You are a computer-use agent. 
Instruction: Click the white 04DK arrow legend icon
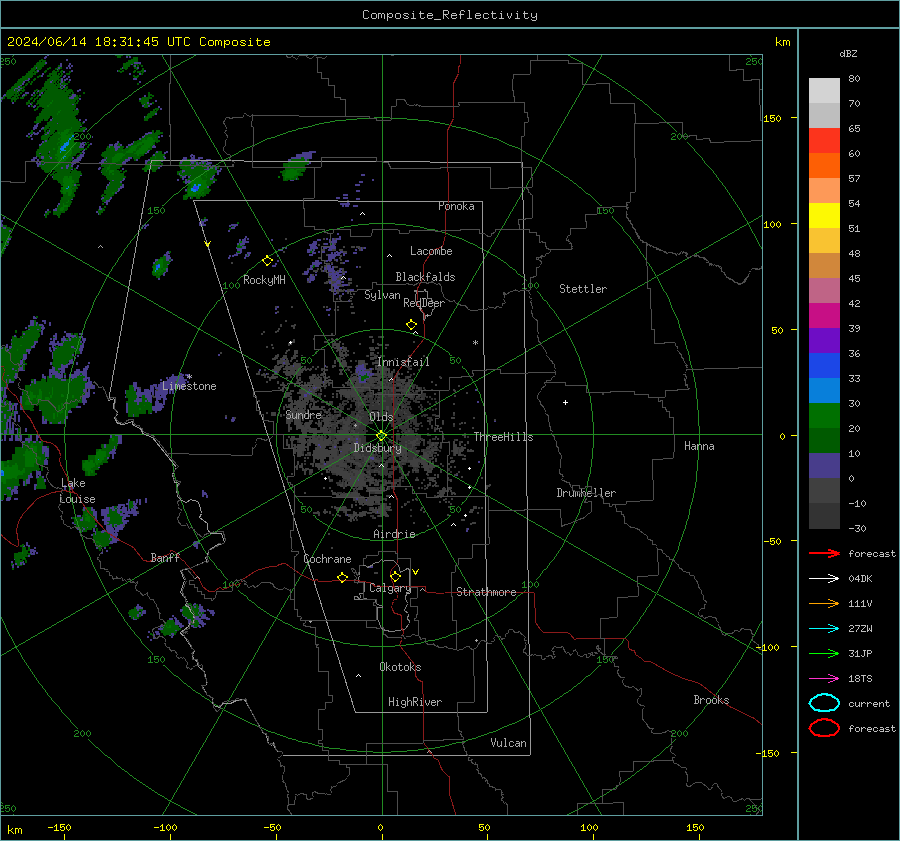(x=824, y=579)
